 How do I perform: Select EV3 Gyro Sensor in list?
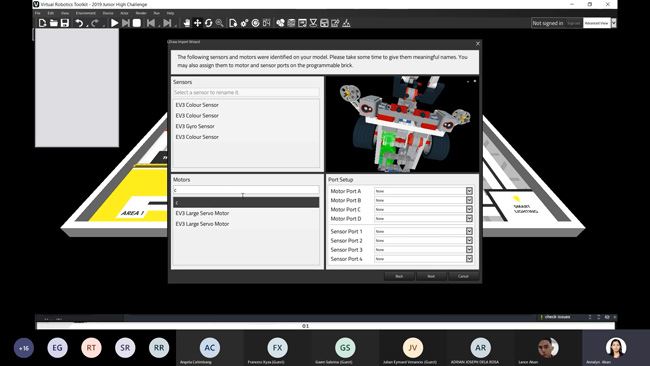click(195, 126)
